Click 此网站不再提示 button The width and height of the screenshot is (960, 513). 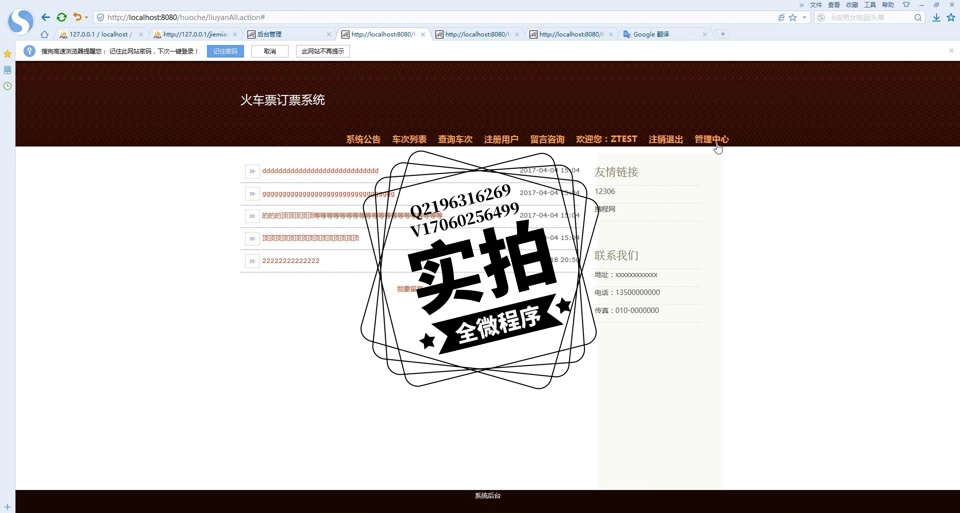(323, 51)
